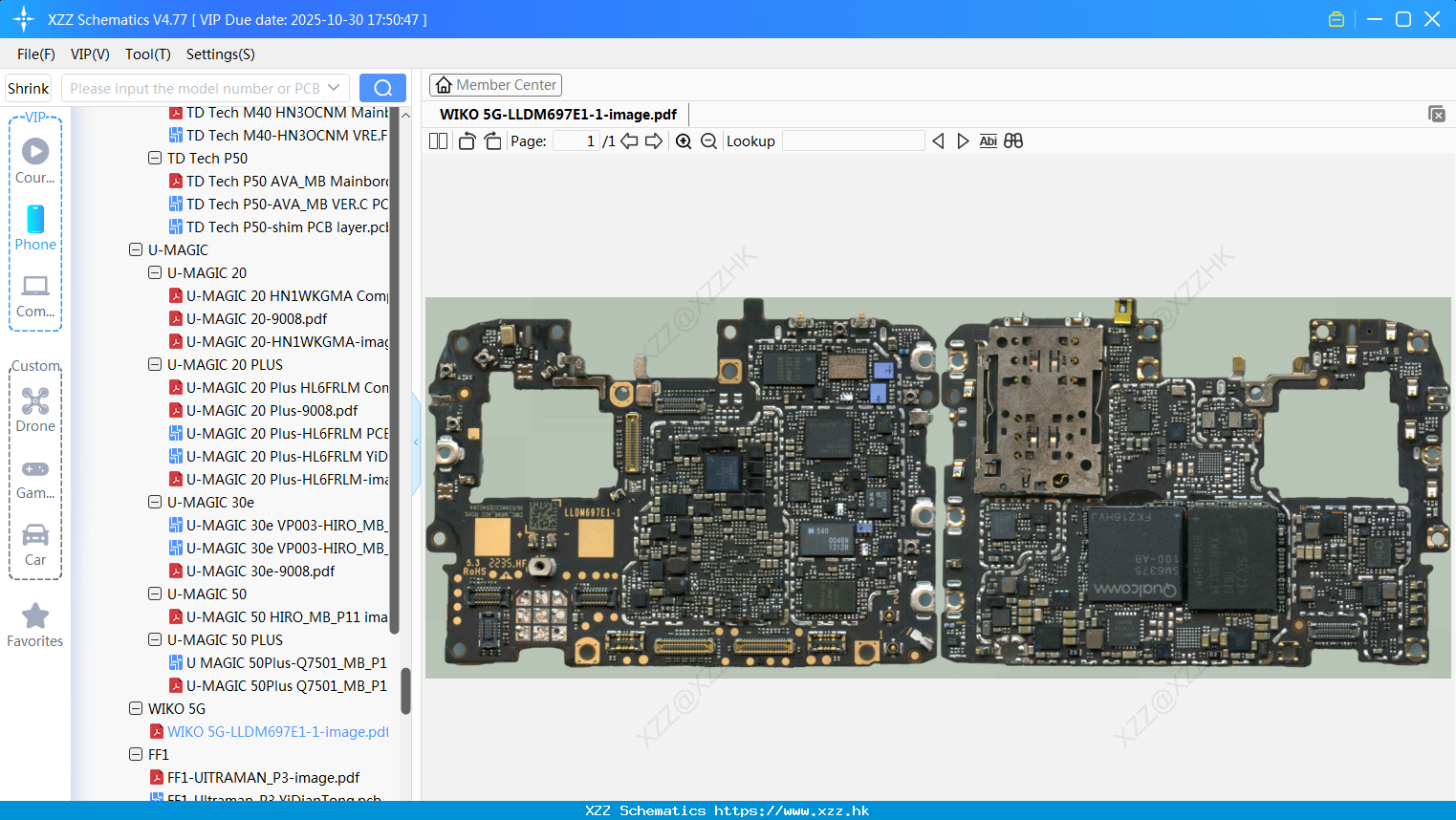The width and height of the screenshot is (1456, 820).
Task: Zoom out of the PDF
Action: (708, 141)
